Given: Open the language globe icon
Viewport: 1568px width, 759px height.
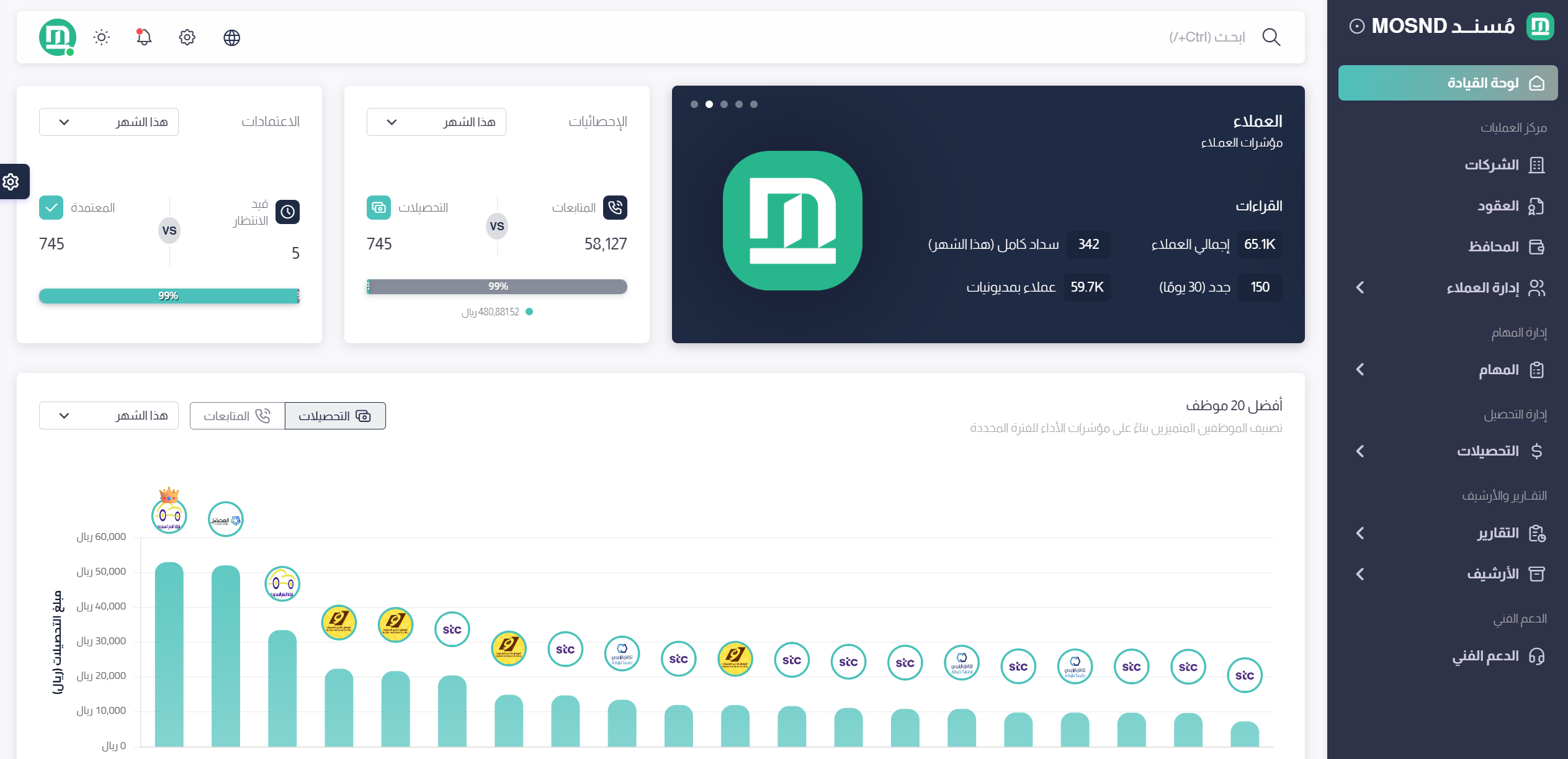Looking at the screenshot, I should click(231, 38).
